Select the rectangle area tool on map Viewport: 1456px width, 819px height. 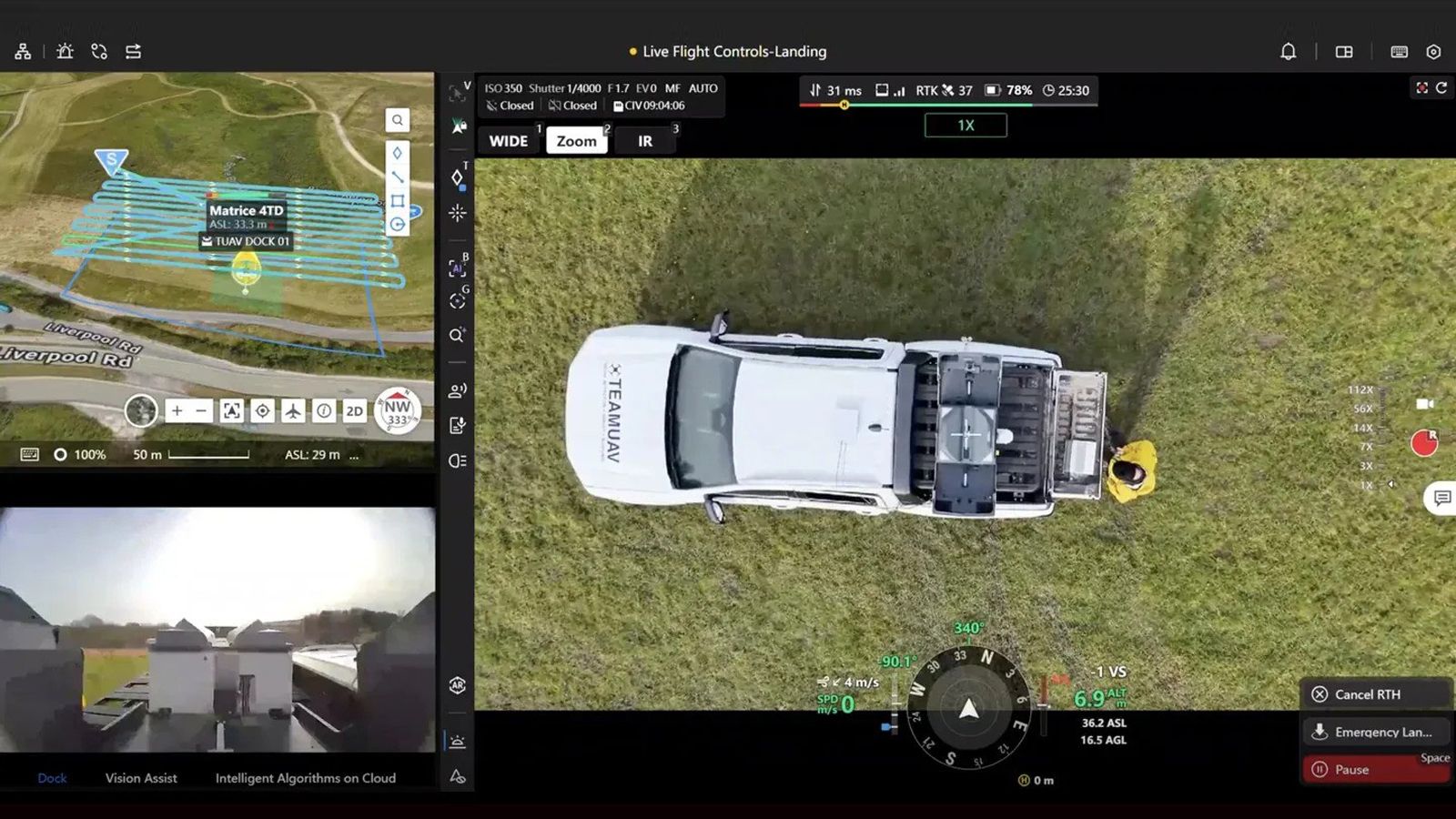[398, 200]
